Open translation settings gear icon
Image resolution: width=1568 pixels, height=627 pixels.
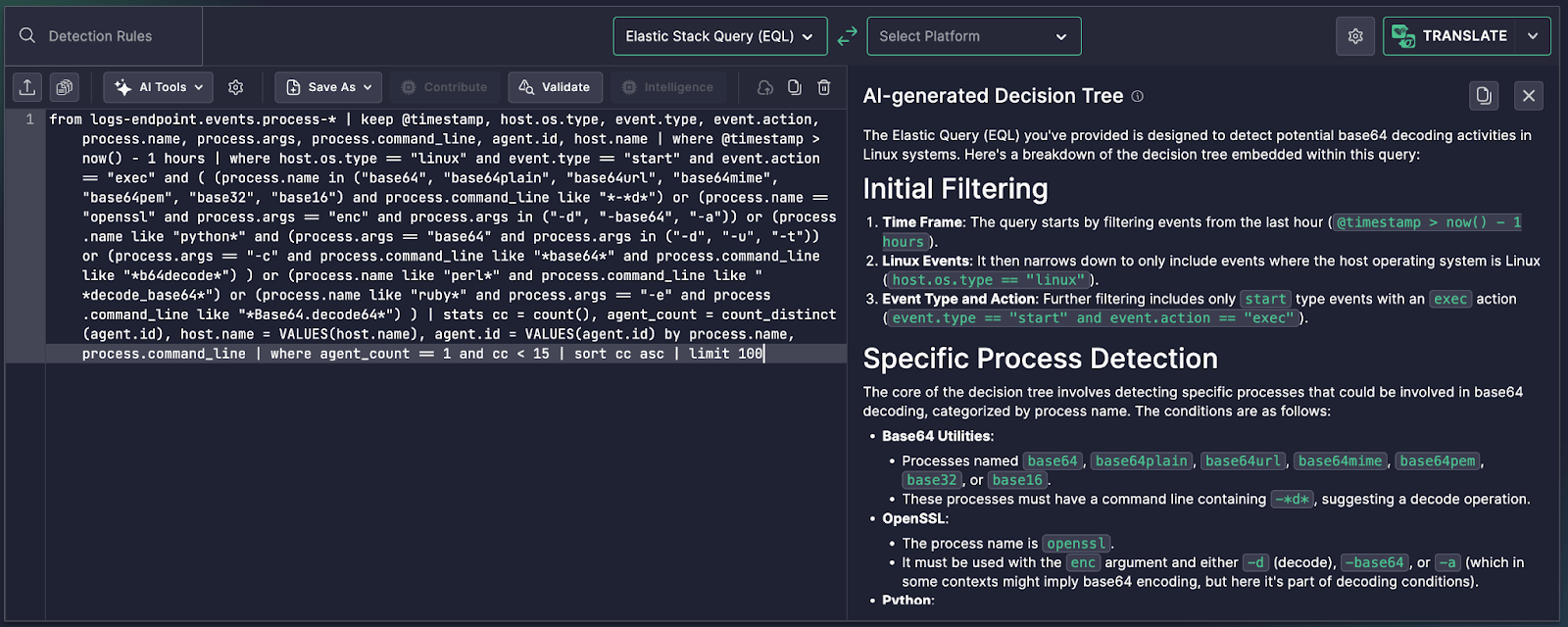(x=1355, y=36)
